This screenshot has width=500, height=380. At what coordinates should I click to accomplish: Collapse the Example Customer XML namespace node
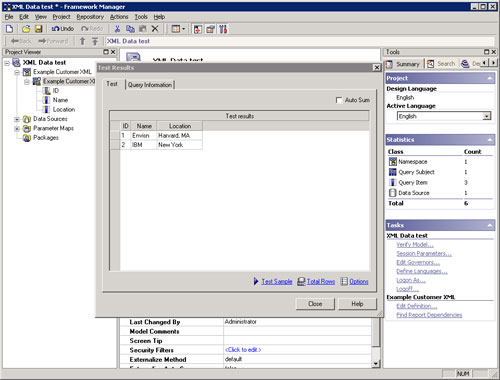(x=17, y=72)
